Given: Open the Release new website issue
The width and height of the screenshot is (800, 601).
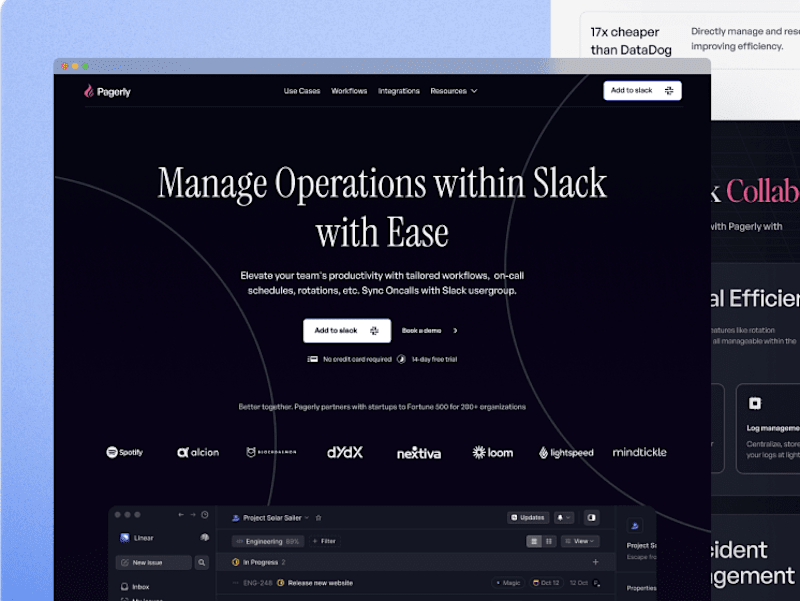Looking at the screenshot, I should pyautogui.click(x=320, y=583).
